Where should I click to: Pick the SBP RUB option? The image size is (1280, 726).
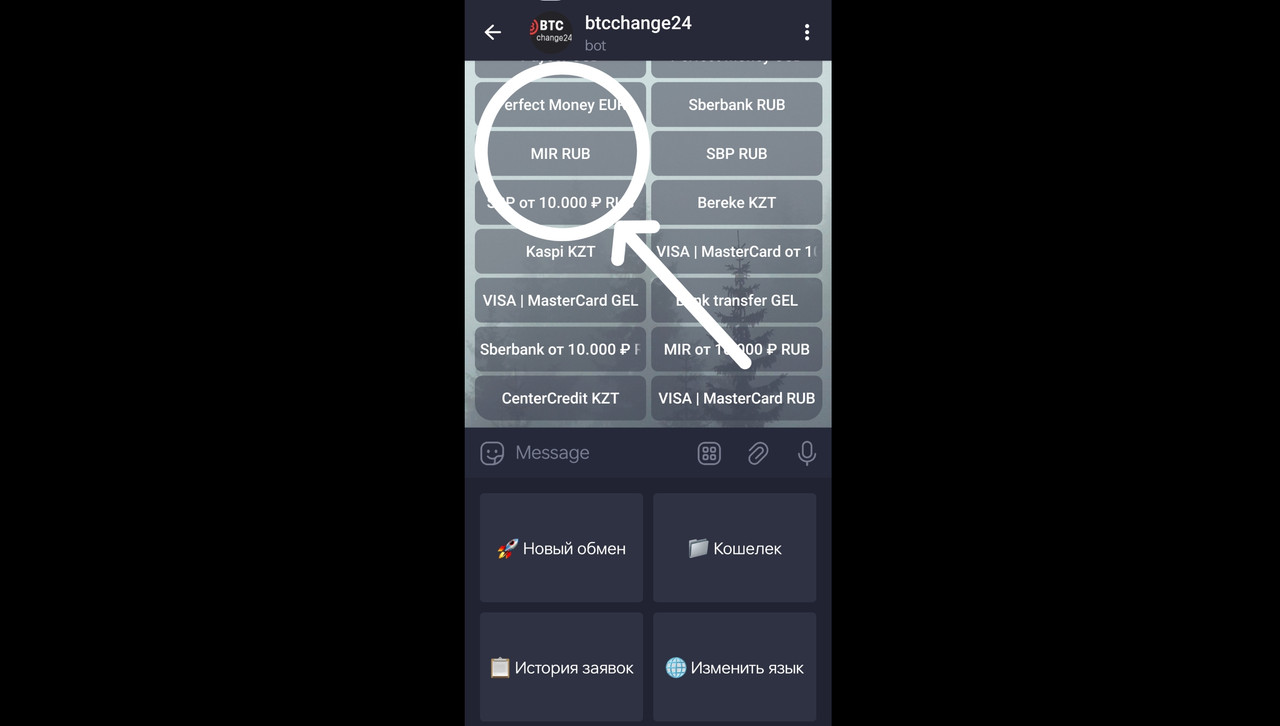[x=737, y=153]
